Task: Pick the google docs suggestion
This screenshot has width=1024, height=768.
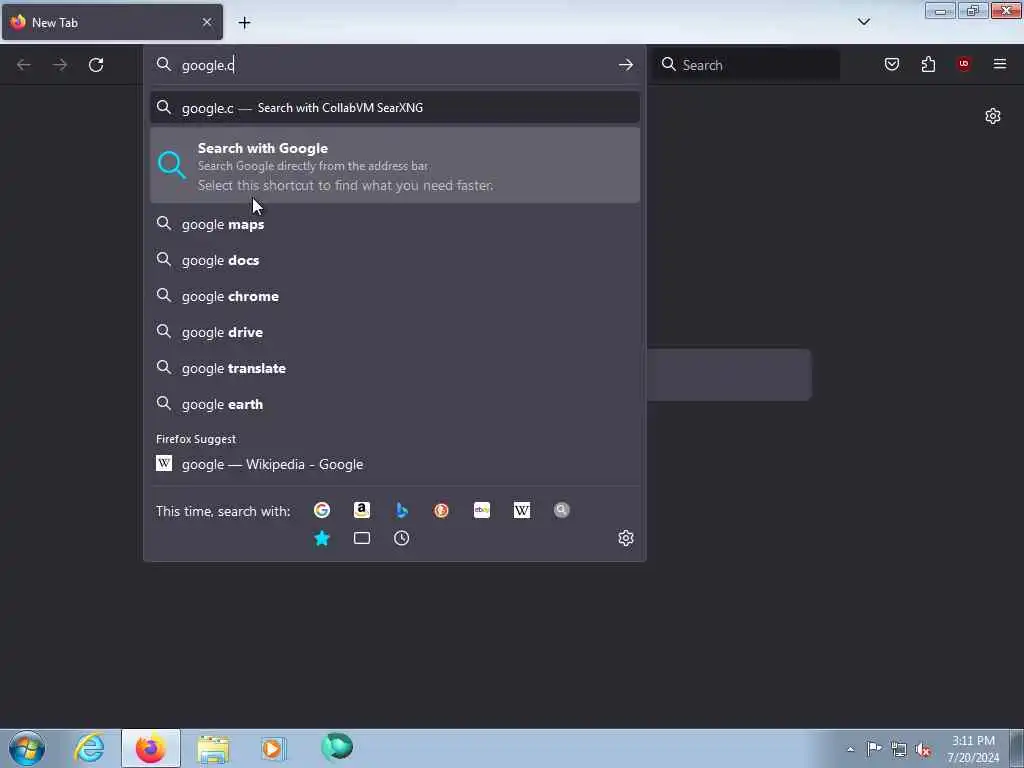Action: click(x=395, y=260)
